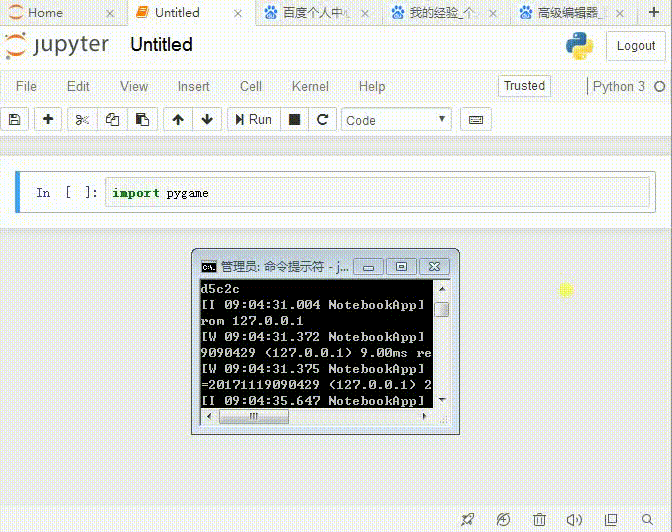Image resolution: width=672 pixels, height=532 pixels.
Task: Restart the kernel with the circular arrow icon
Action: click(322, 119)
